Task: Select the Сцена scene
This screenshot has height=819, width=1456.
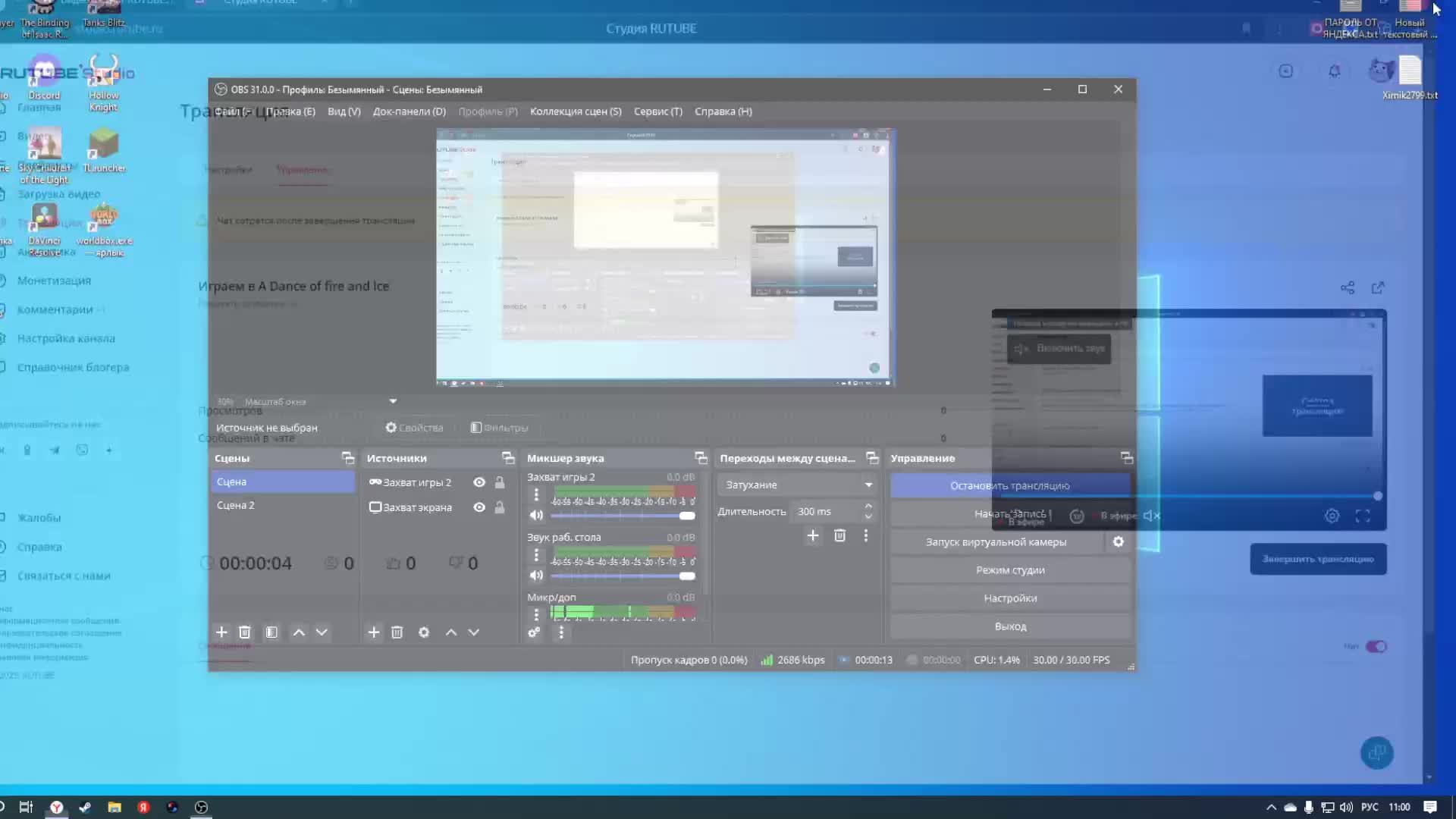Action: coord(283,482)
